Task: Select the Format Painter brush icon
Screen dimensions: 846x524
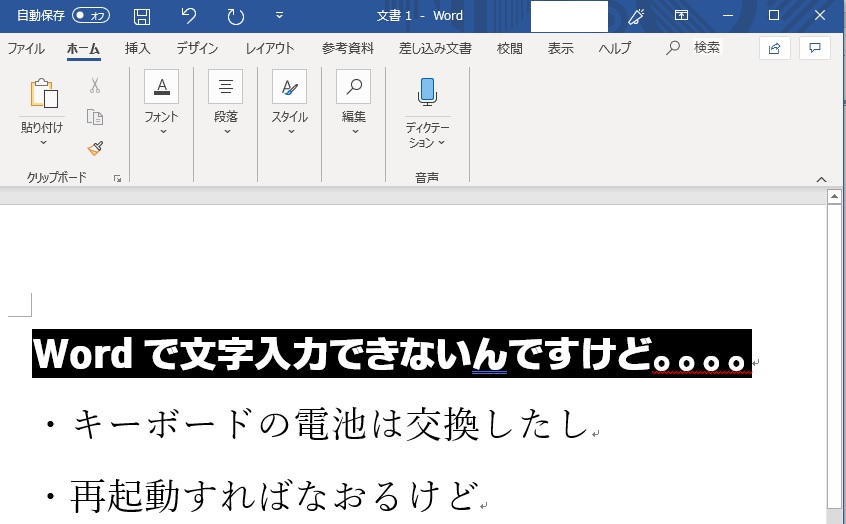Action: pos(95,148)
